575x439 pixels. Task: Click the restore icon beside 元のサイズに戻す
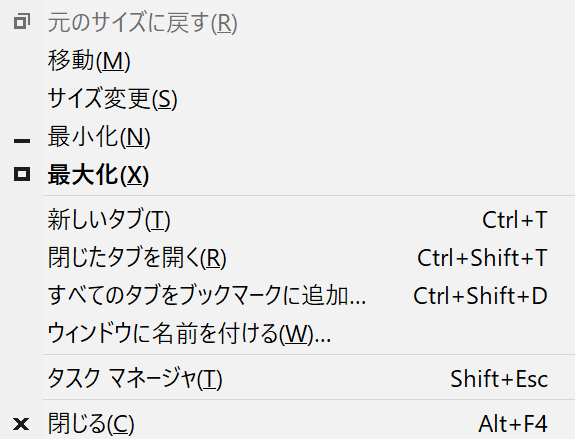click(22, 21)
